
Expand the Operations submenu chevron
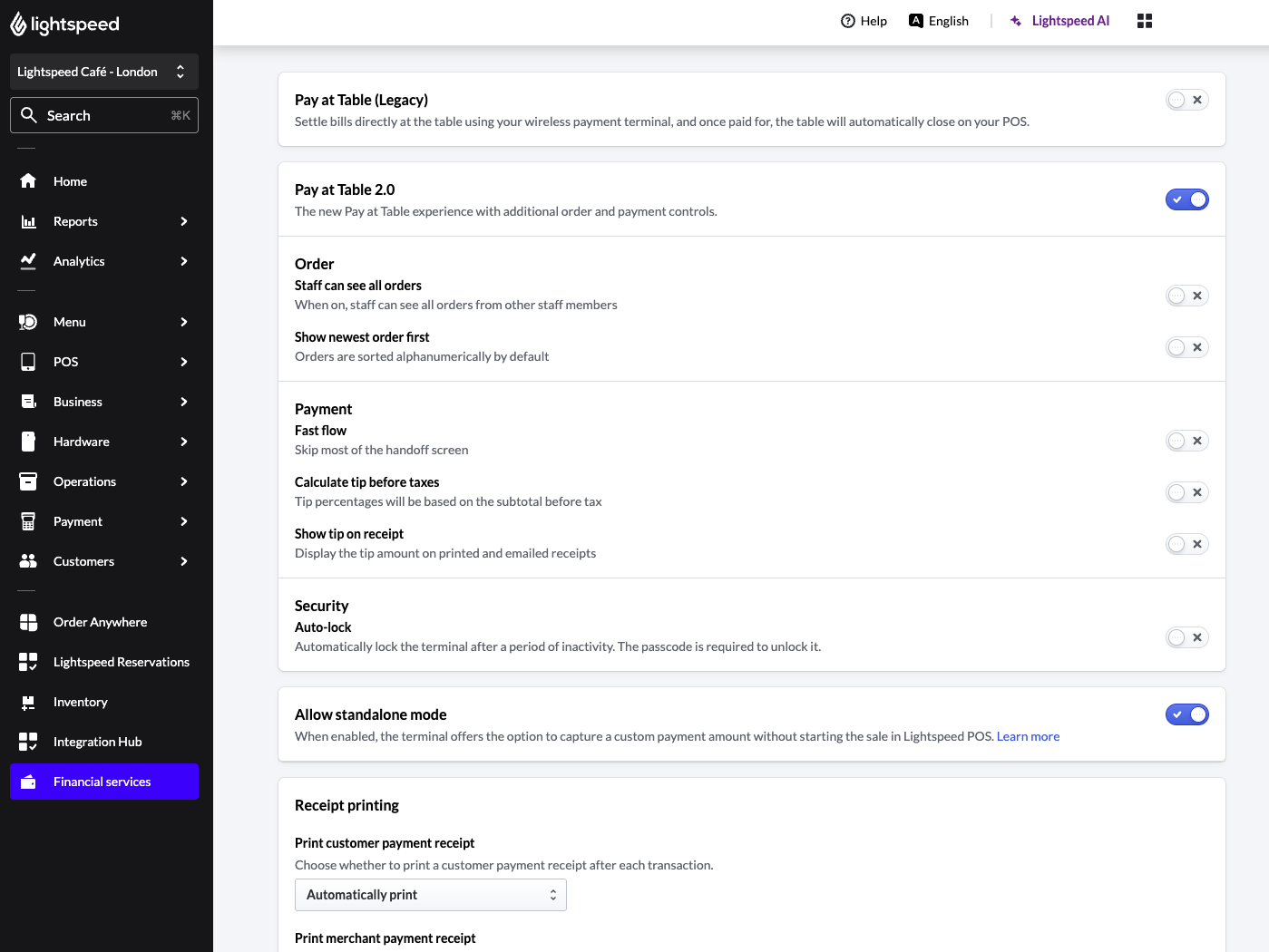[184, 481]
